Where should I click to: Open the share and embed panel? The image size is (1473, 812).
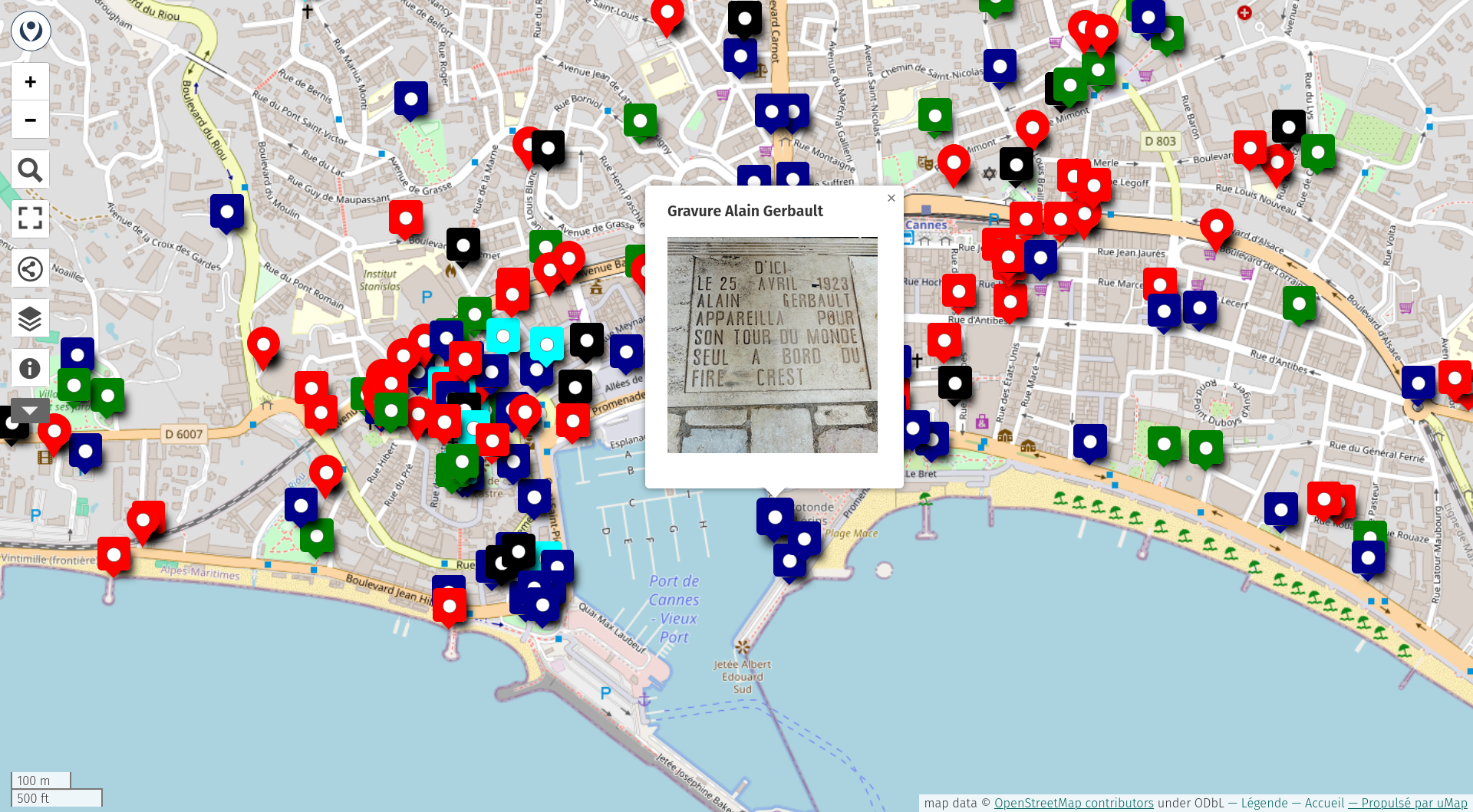coord(31,269)
